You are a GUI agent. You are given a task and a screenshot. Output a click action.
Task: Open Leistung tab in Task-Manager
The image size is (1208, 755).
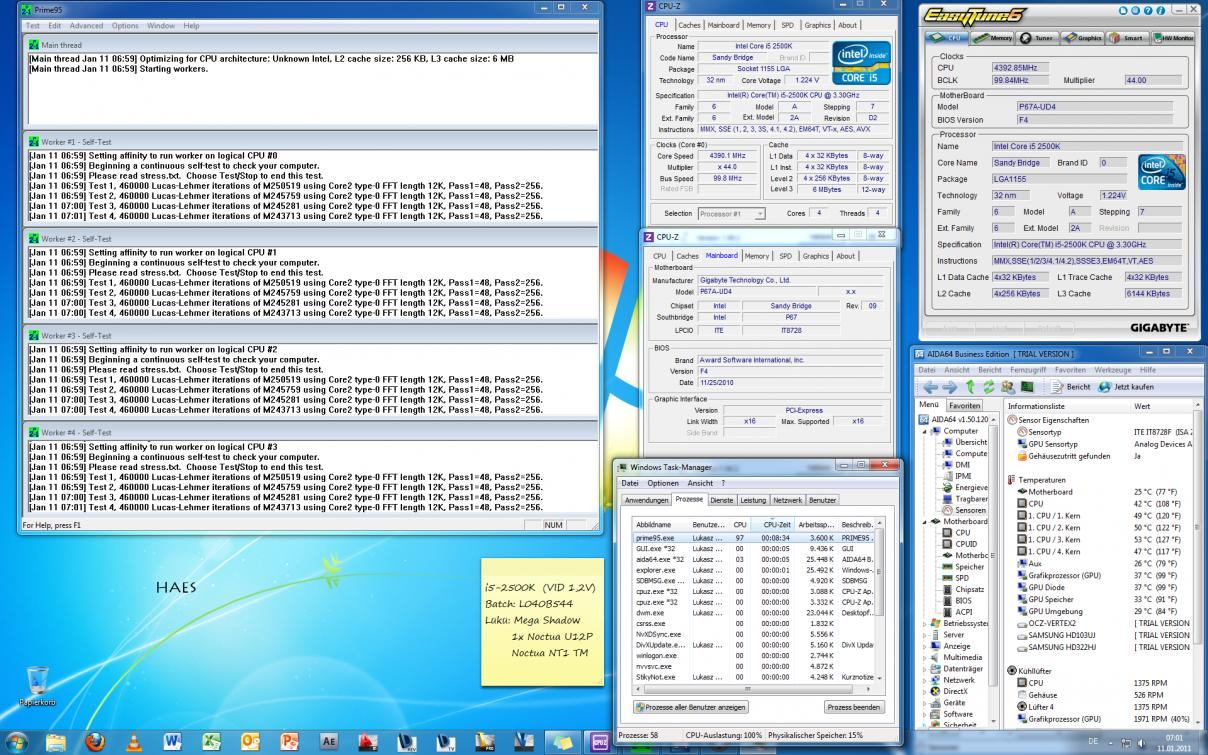pyautogui.click(x=752, y=499)
